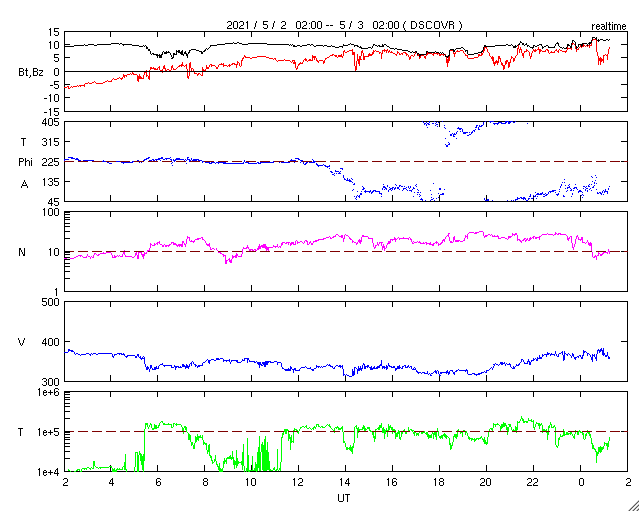Click the '-15' tick in Bt,Bz panel

[51, 111]
